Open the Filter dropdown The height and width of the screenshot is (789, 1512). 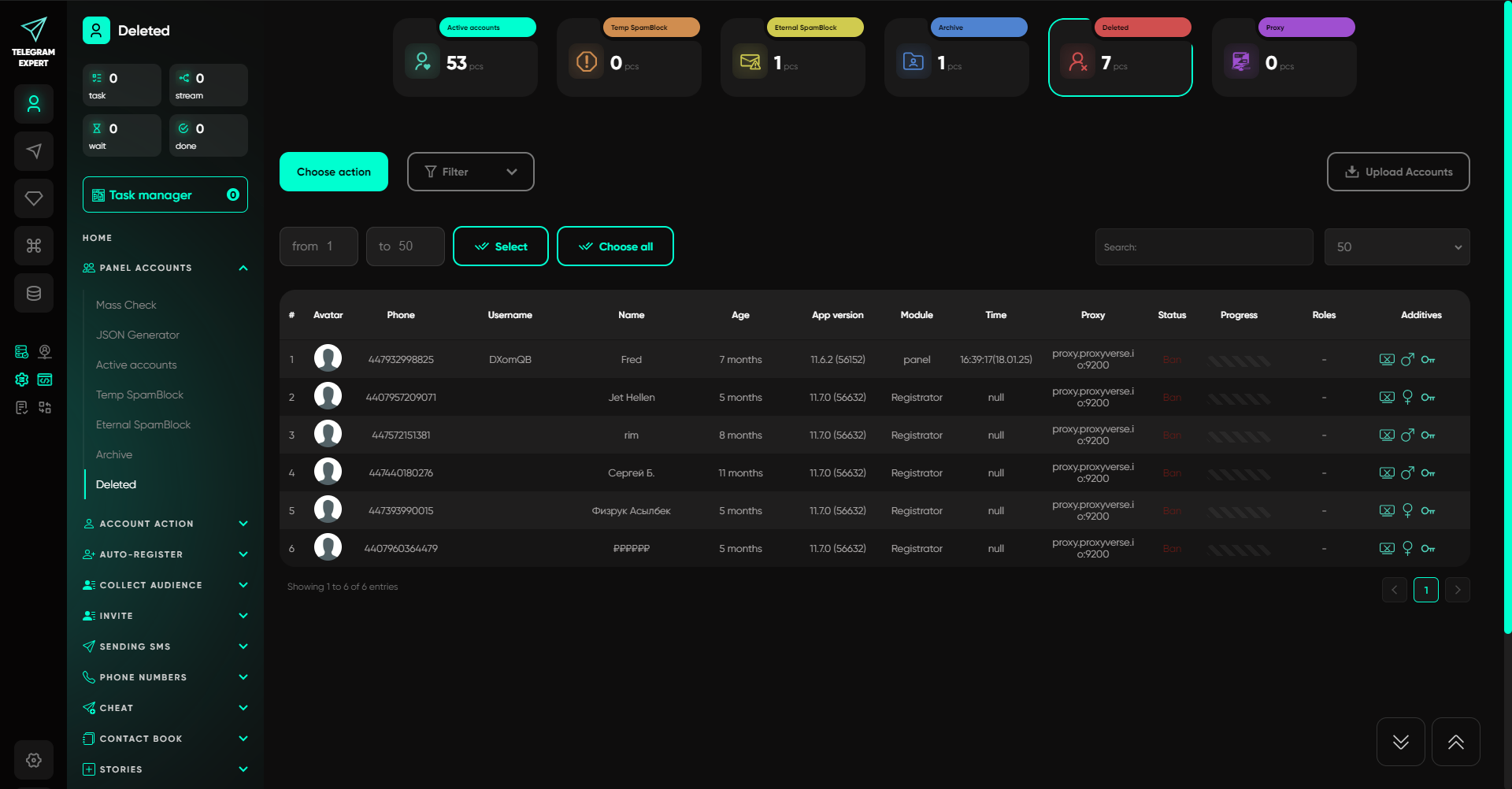tap(470, 172)
